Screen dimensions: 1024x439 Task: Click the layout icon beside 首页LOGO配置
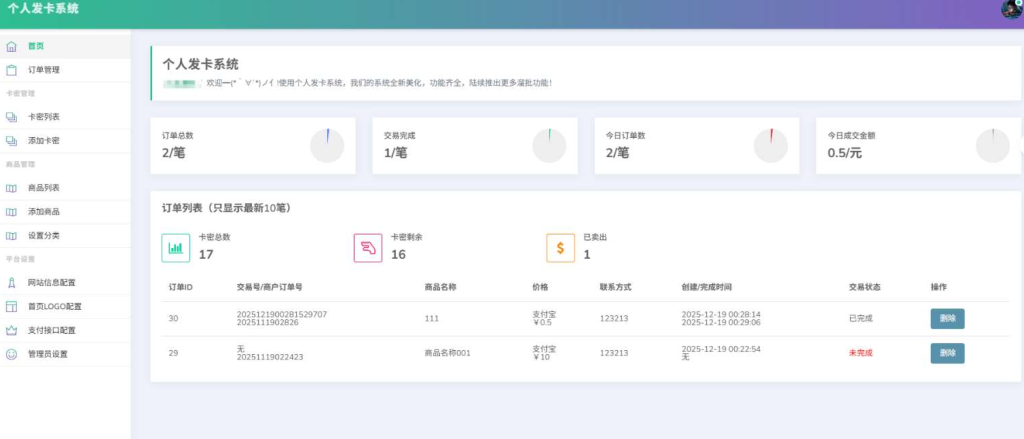coord(11,306)
